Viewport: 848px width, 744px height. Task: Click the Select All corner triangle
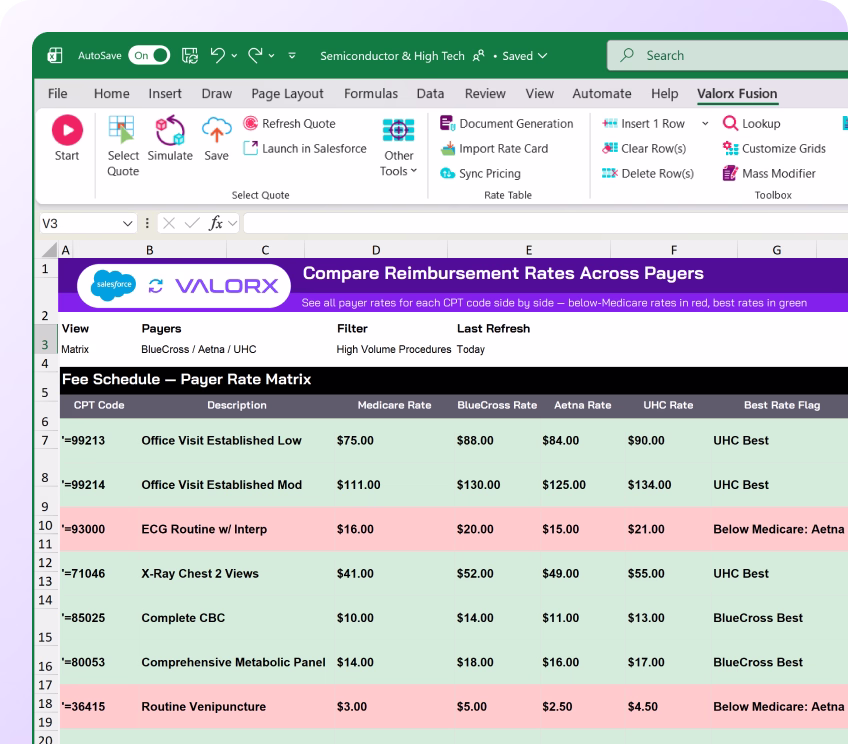click(49, 250)
